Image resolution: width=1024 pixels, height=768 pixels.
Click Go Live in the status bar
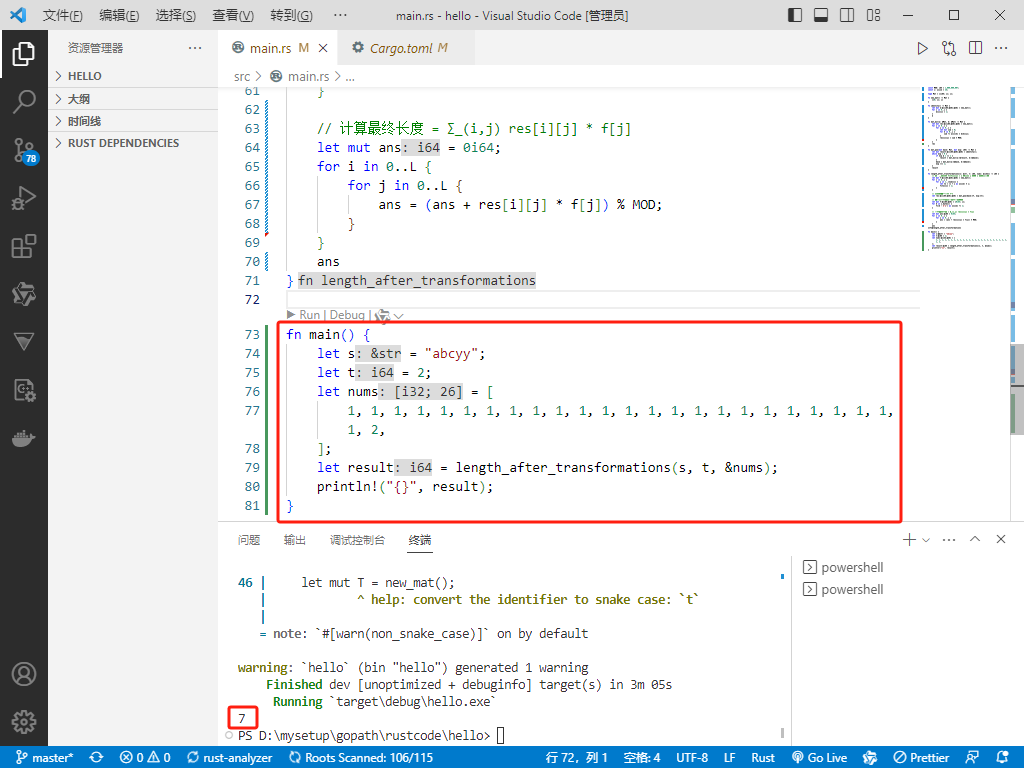[820, 758]
